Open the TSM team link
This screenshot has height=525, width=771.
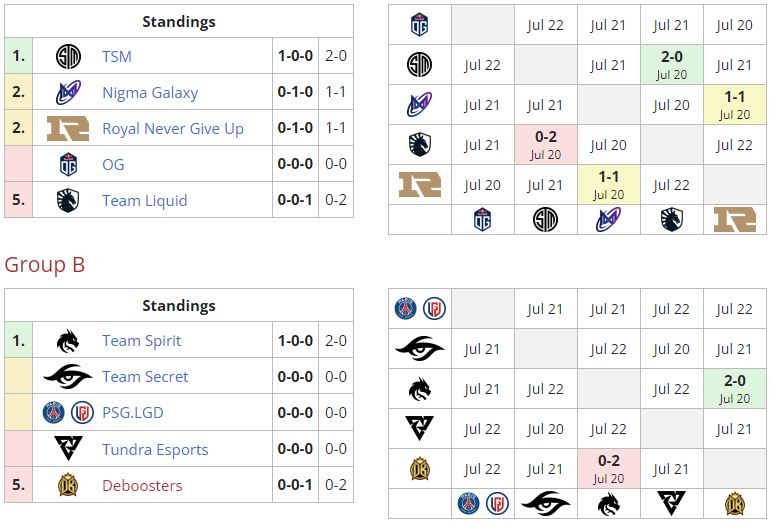[x=117, y=57]
